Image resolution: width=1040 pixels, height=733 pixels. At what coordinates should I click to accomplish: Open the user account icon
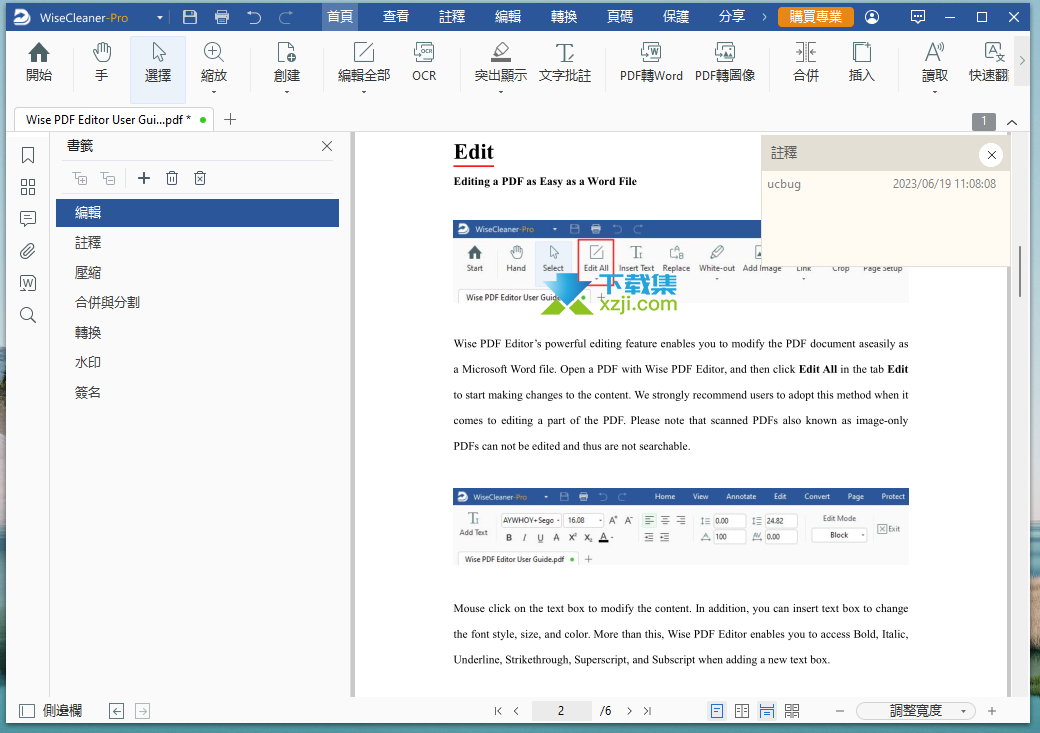(x=872, y=17)
